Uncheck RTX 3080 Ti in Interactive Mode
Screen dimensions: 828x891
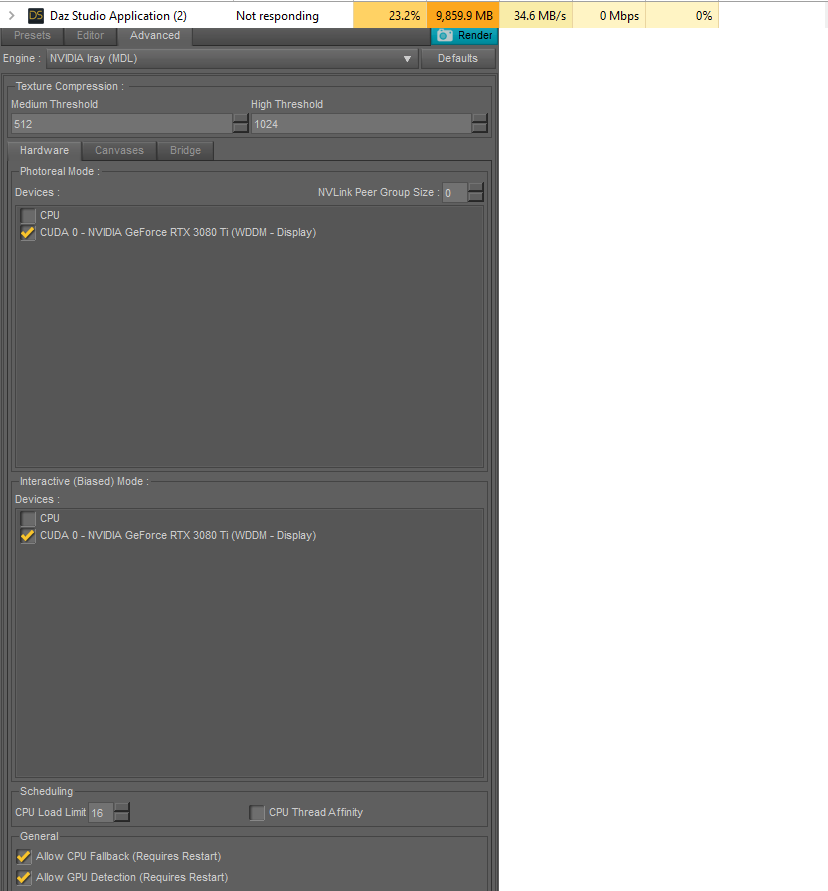click(x=28, y=536)
